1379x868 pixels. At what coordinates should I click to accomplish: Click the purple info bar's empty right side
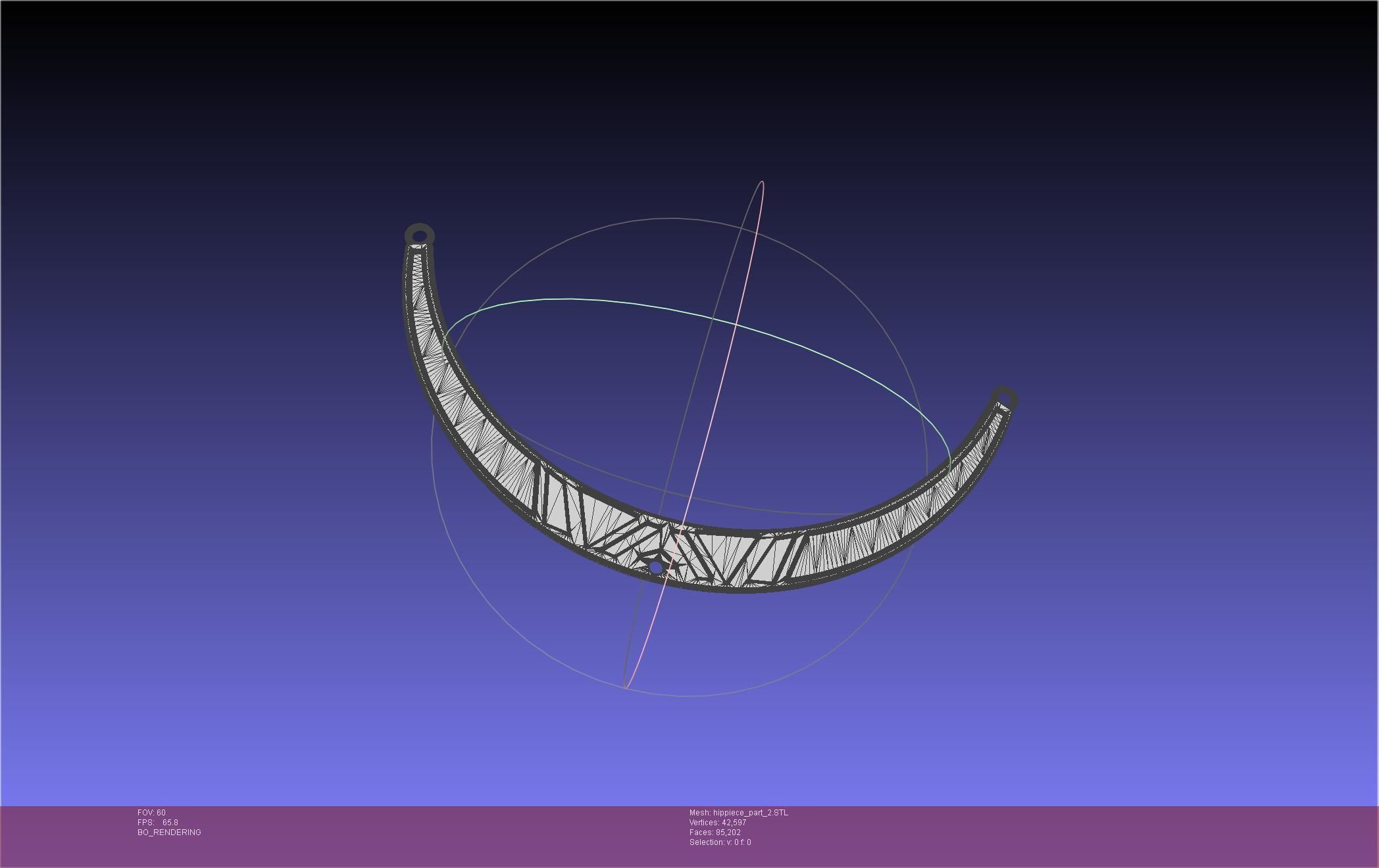pos(1118,835)
